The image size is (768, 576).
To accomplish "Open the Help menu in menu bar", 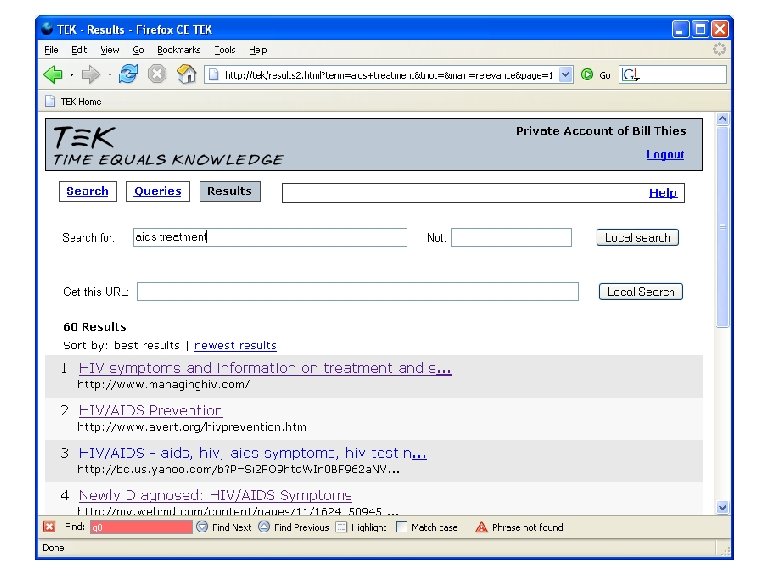I will 258,49.
